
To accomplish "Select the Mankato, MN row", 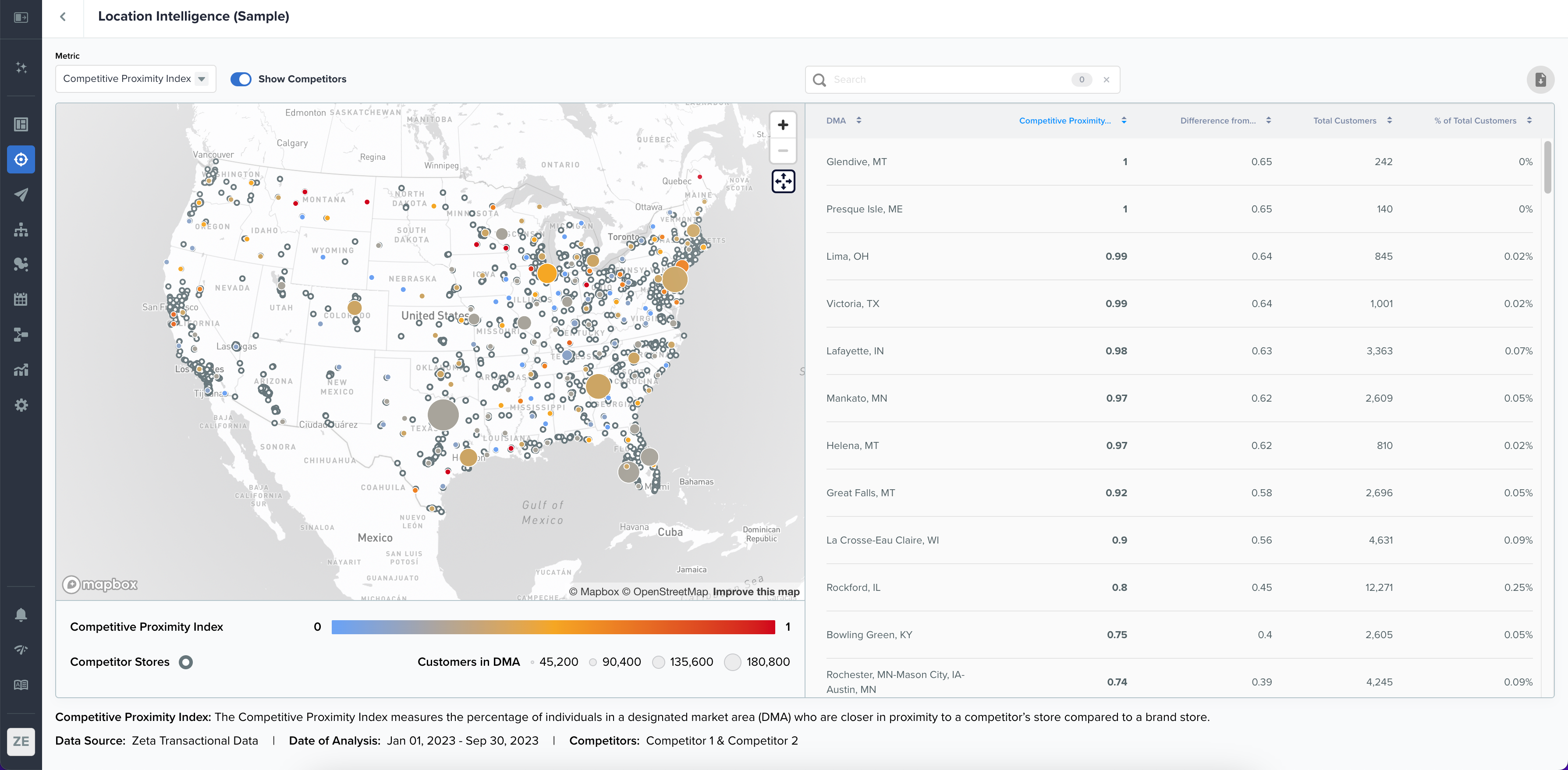I will click(1179, 399).
